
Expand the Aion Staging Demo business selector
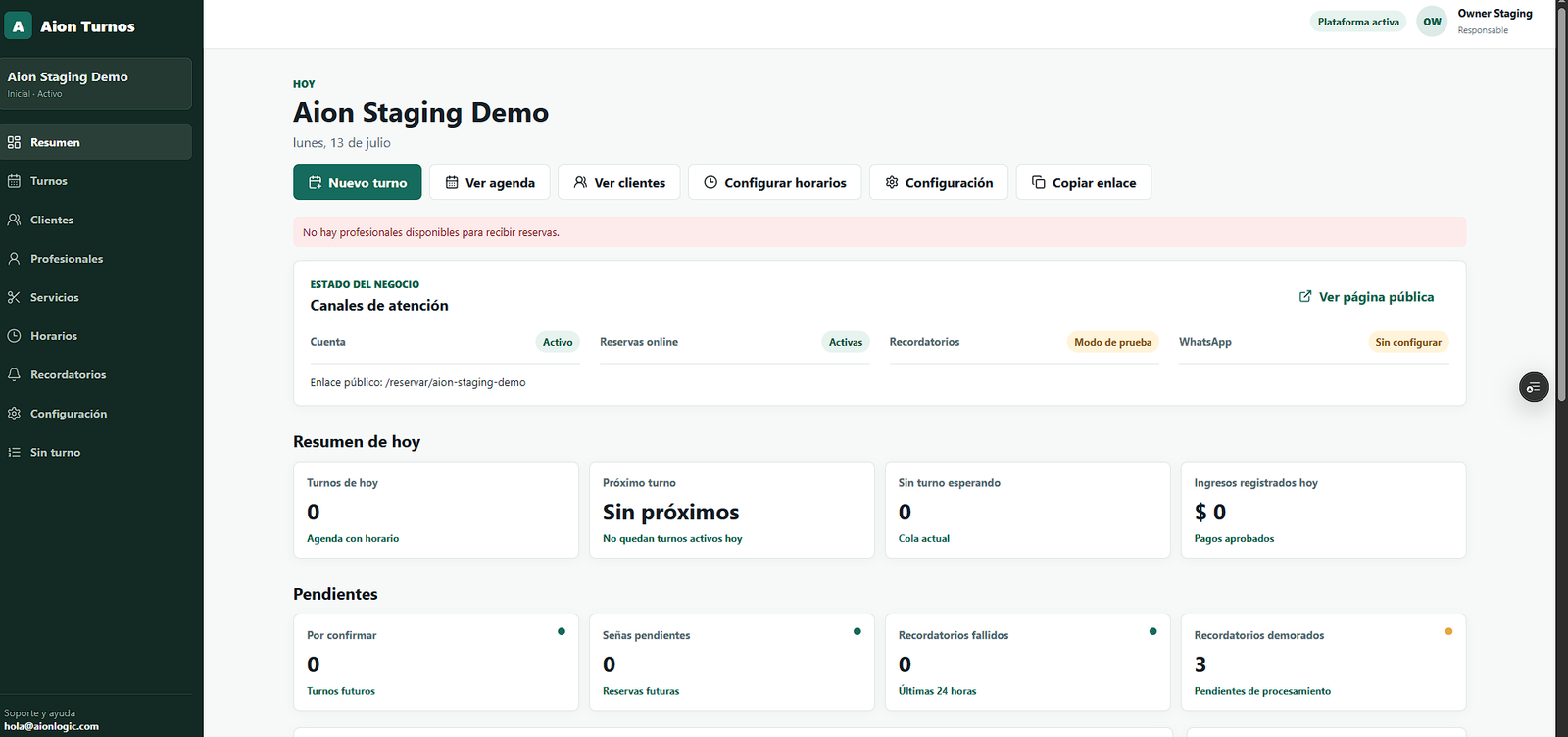96,83
